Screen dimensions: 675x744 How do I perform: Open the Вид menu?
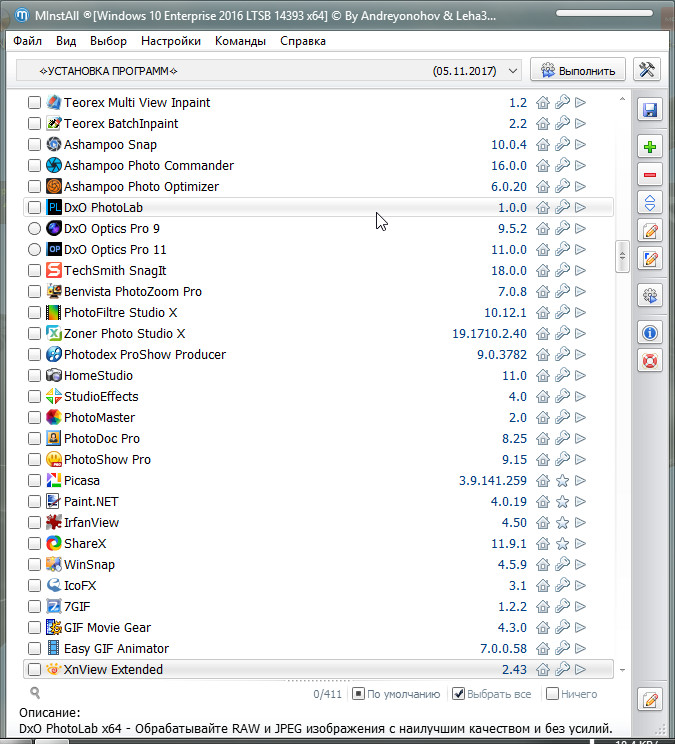tap(66, 41)
